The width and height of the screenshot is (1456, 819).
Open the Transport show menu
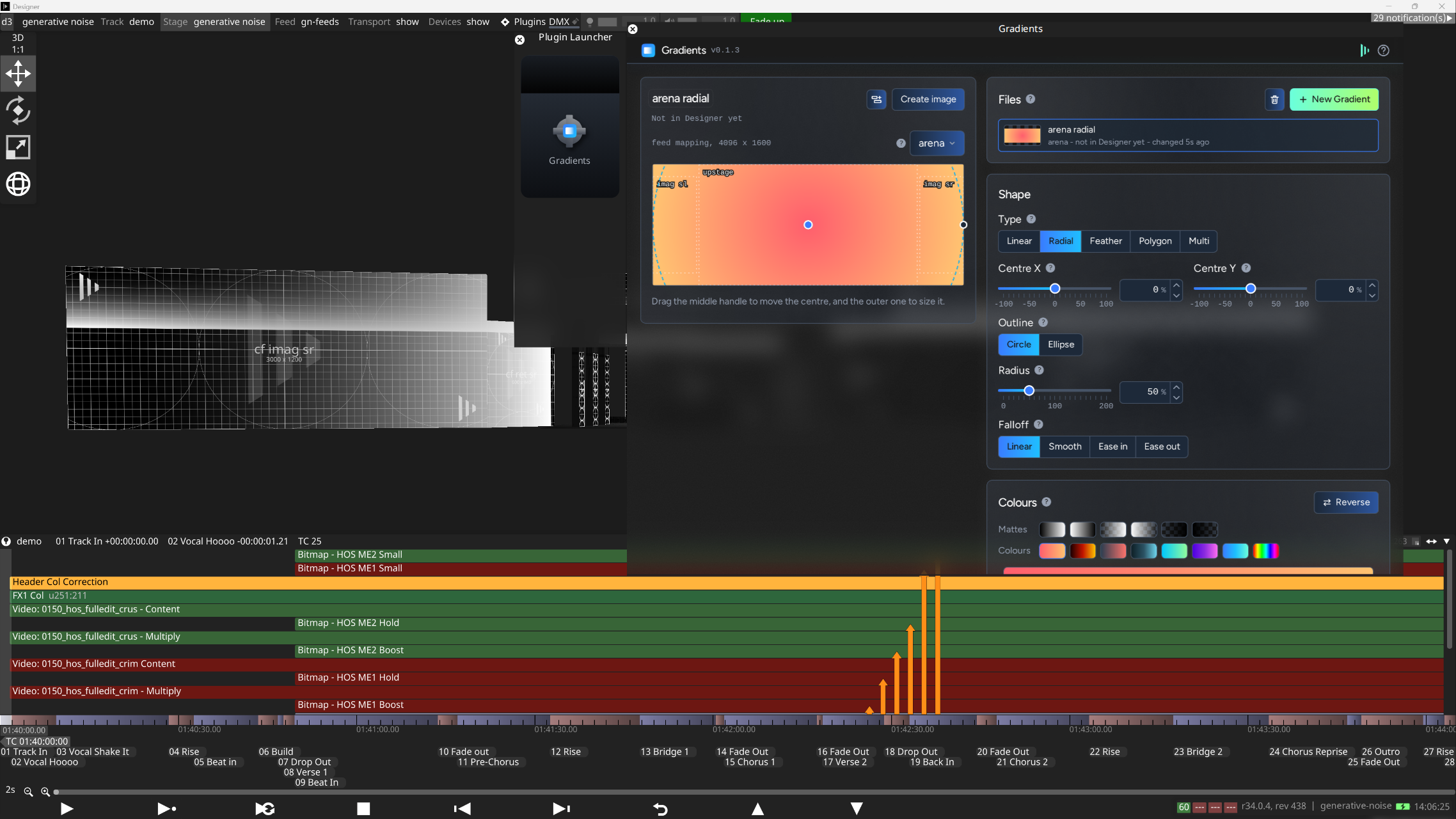(383, 22)
